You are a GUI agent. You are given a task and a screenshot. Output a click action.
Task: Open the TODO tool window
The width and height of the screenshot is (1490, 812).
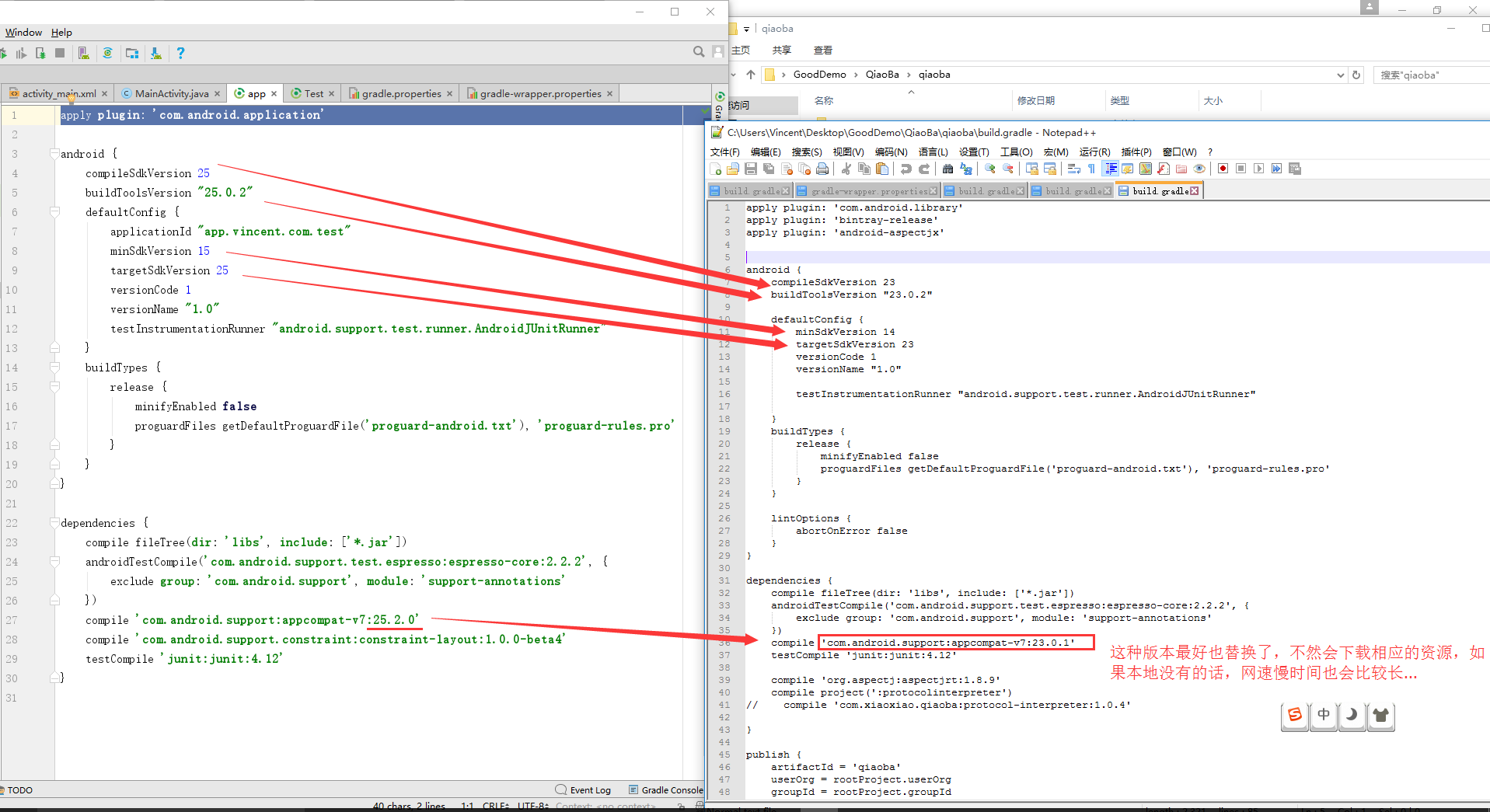[x=16, y=790]
